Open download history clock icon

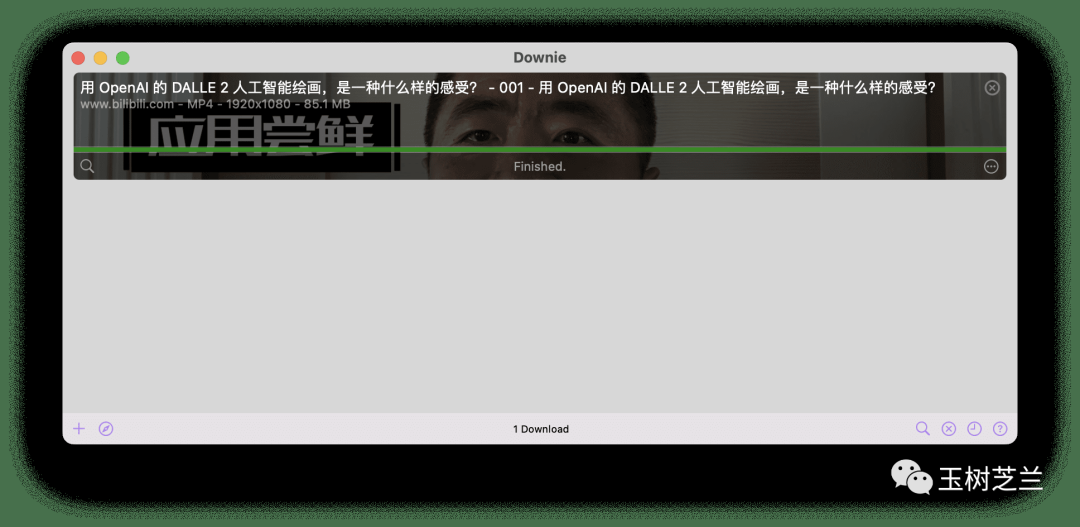(x=974, y=428)
